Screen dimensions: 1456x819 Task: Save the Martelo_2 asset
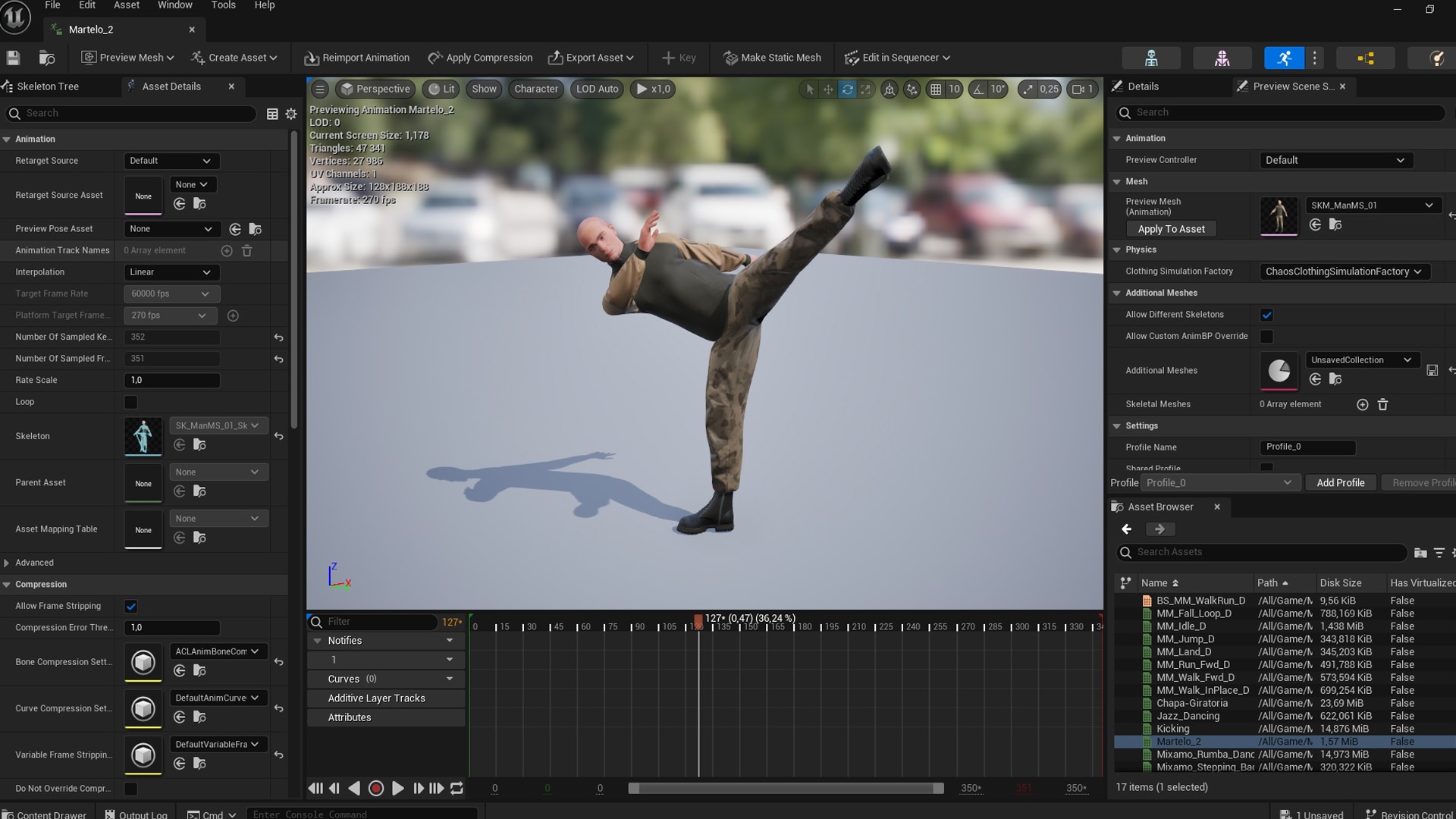13,57
